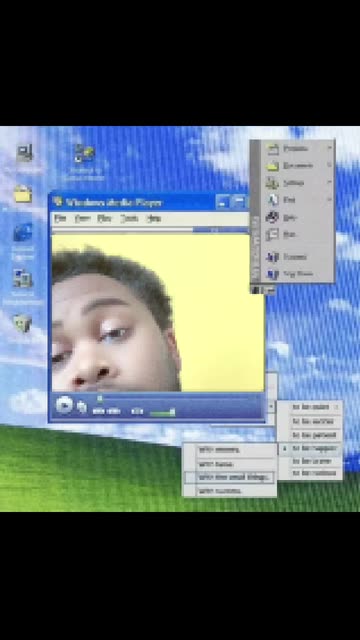Viewport: 360px width, 640px height.
Task: Expand first context menu item's submenu arrow
Action: point(337,407)
